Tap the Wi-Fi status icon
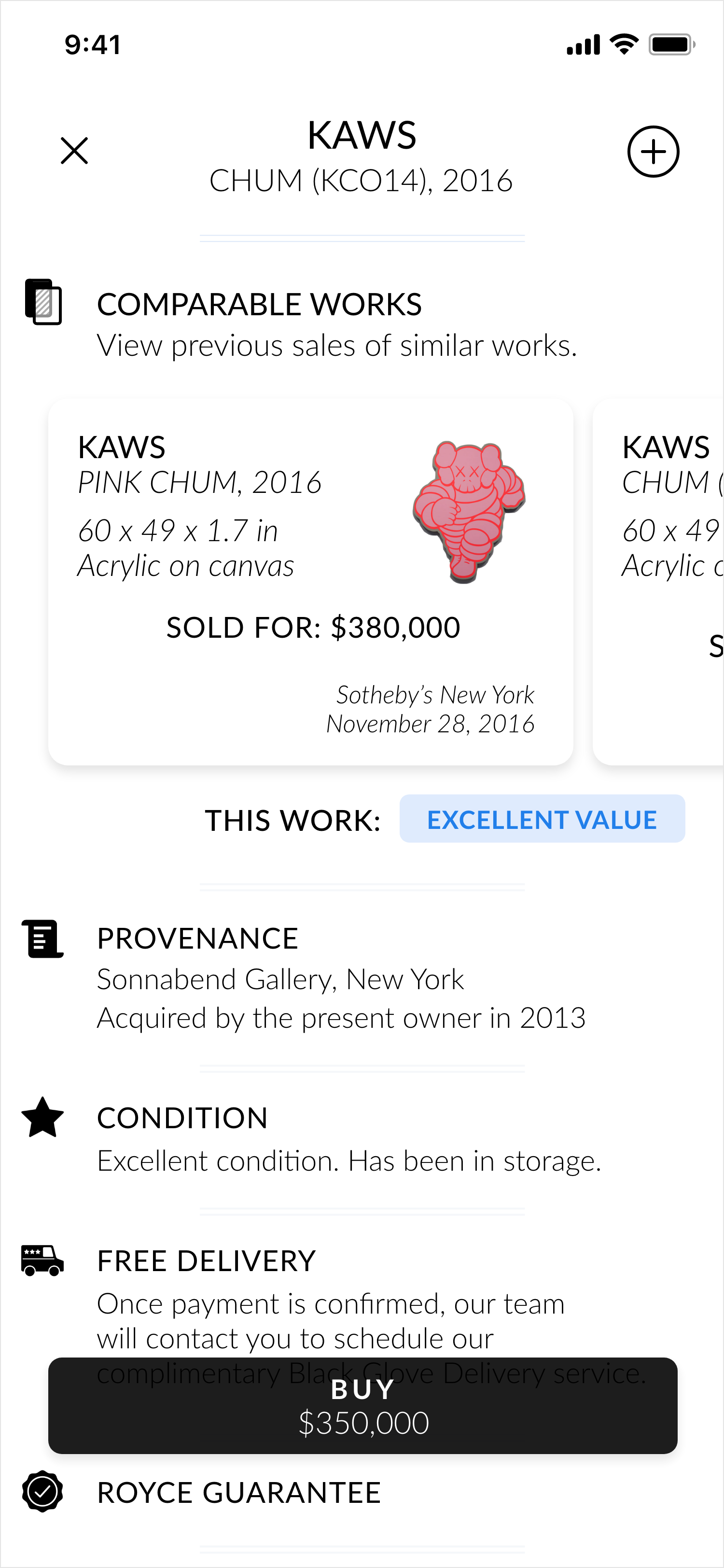 pos(624,44)
